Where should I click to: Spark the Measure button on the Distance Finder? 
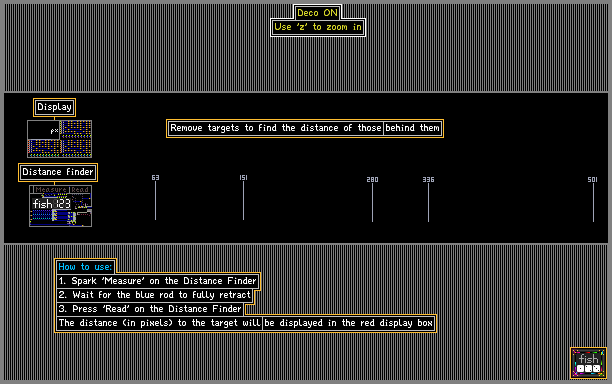pos(51,190)
